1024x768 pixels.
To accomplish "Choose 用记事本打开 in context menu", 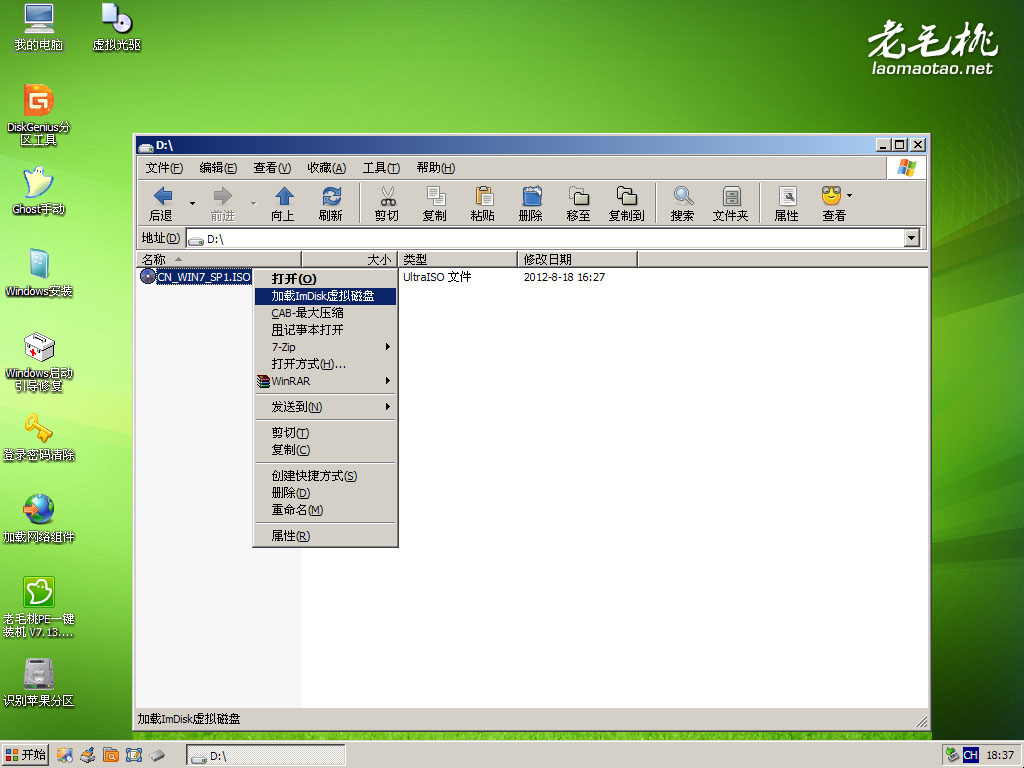I will click(x=325, y=330).
